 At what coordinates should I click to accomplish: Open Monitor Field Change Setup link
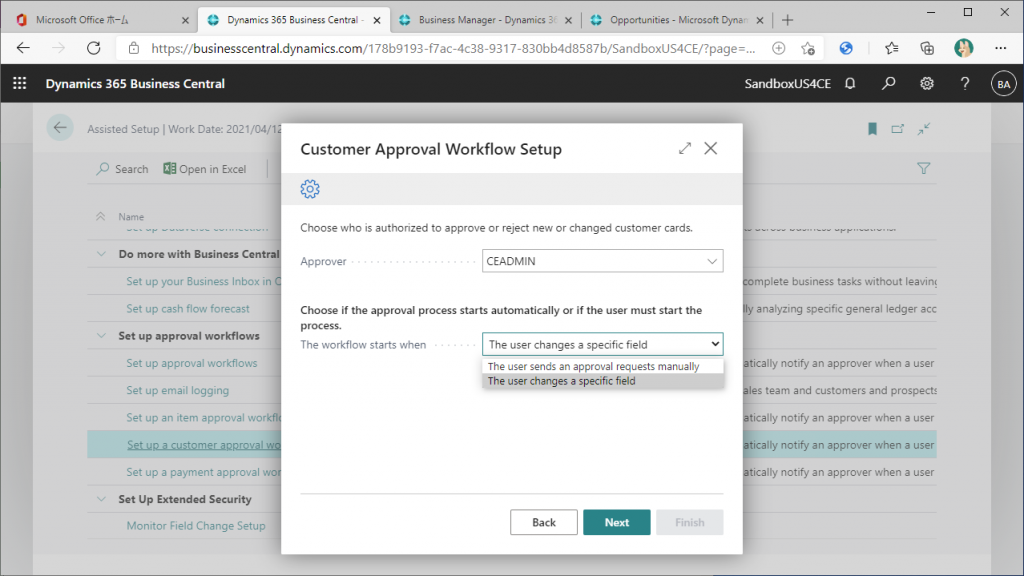tap(196, 526)
